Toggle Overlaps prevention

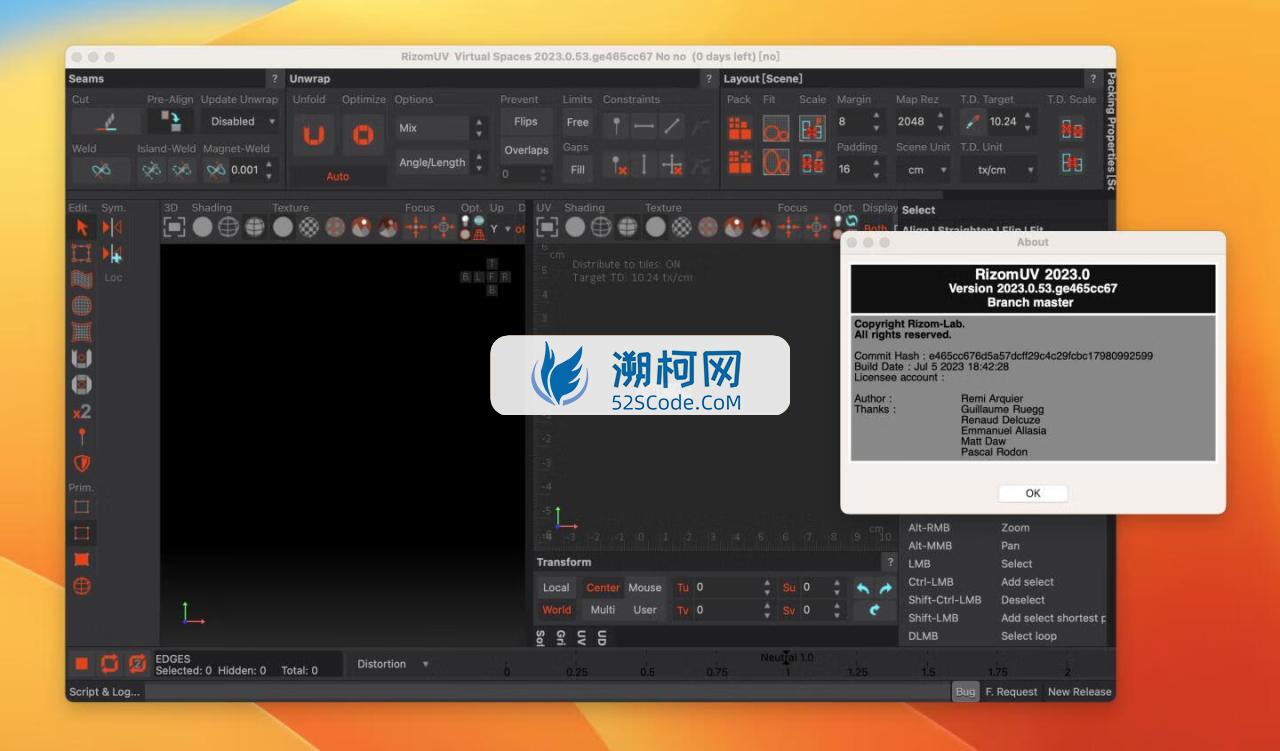[x=526, y=150]
